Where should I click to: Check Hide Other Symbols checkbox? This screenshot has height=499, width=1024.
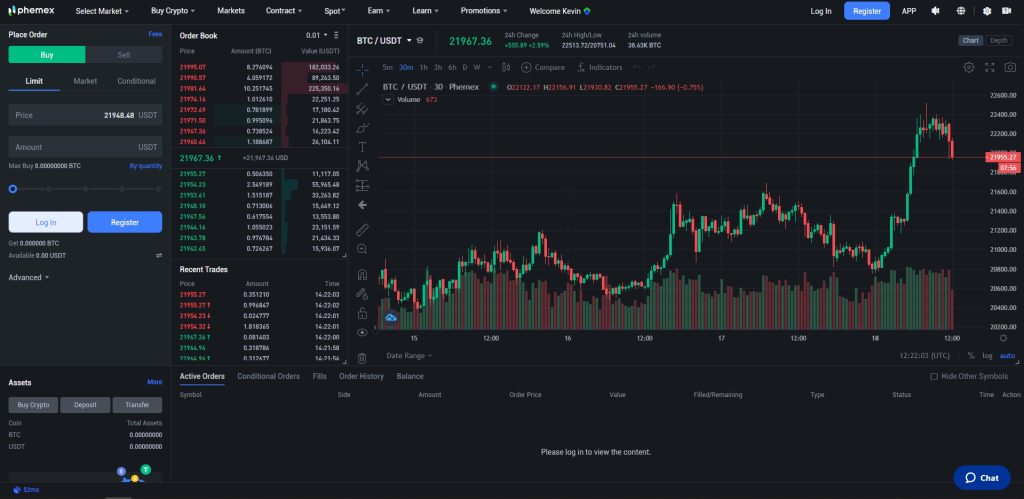[934, 376]
